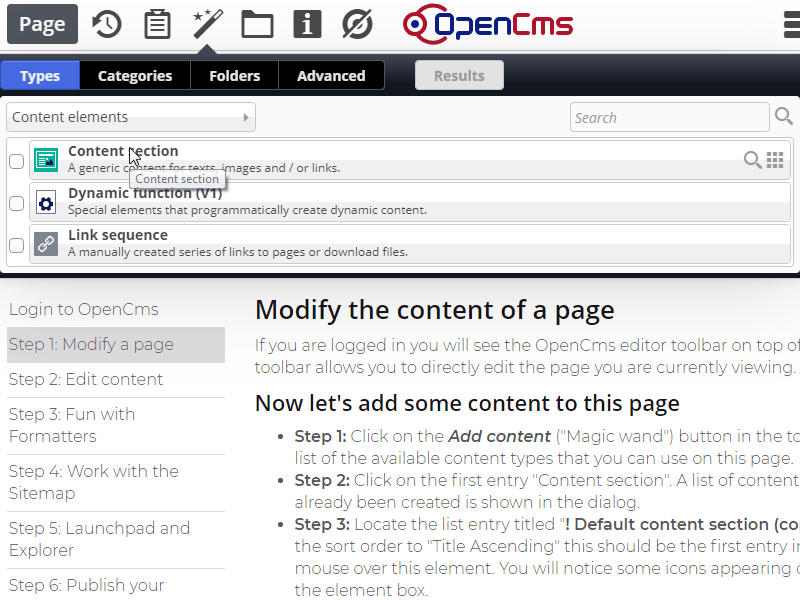800x600 pixels.
Task: Click the info toolbar icon
Action: coord(307,24)
